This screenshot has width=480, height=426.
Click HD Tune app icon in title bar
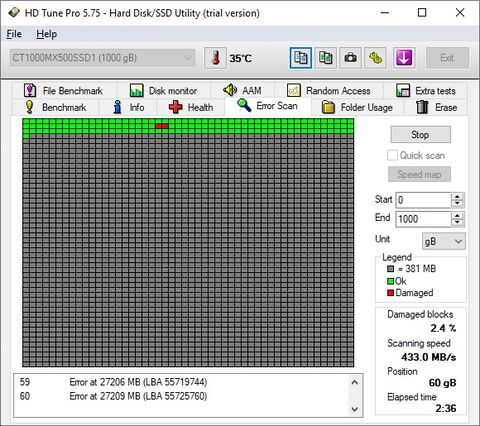(x=14, y=13)
